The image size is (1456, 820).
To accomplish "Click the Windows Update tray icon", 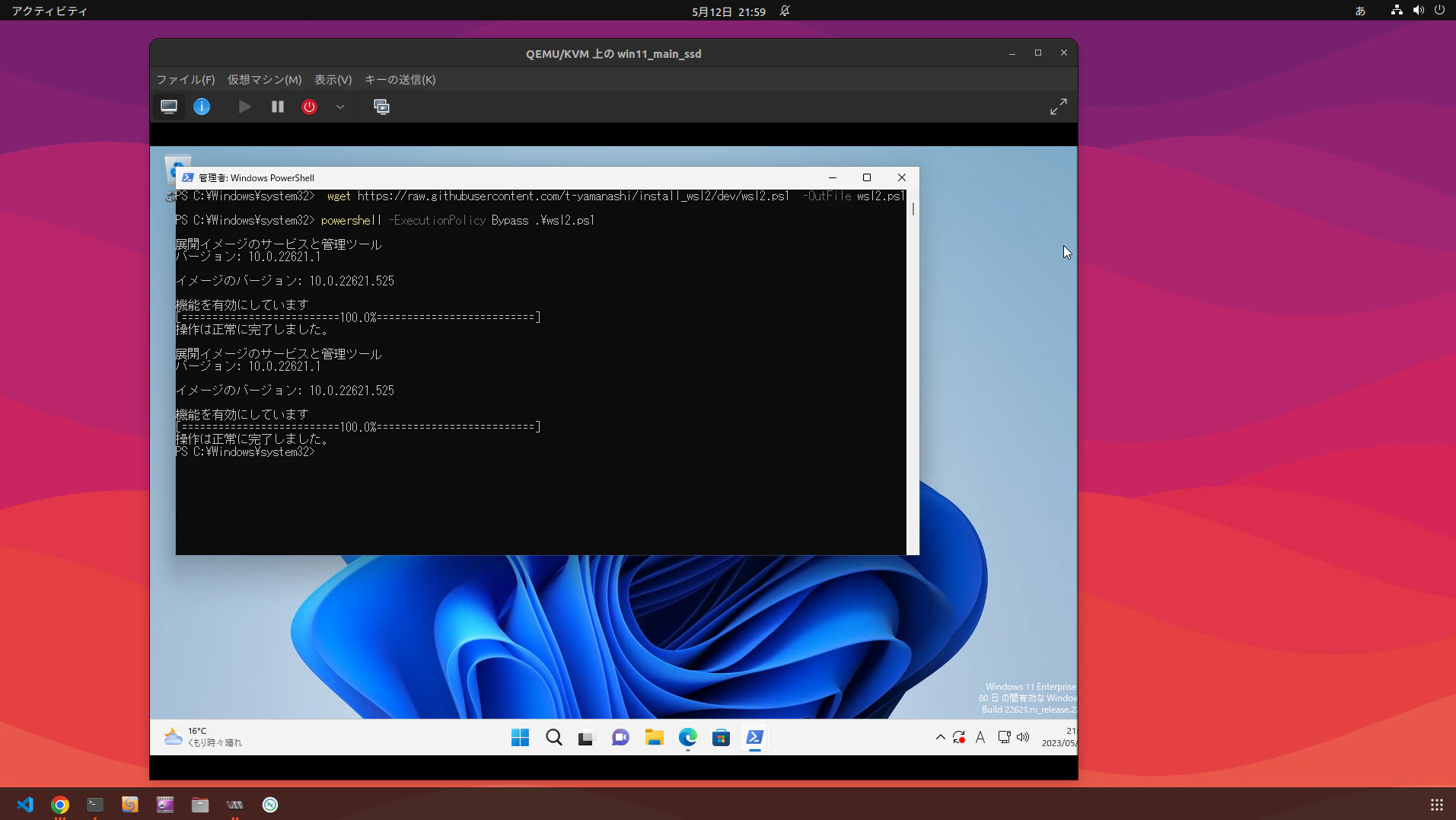I will coord(959,737).
